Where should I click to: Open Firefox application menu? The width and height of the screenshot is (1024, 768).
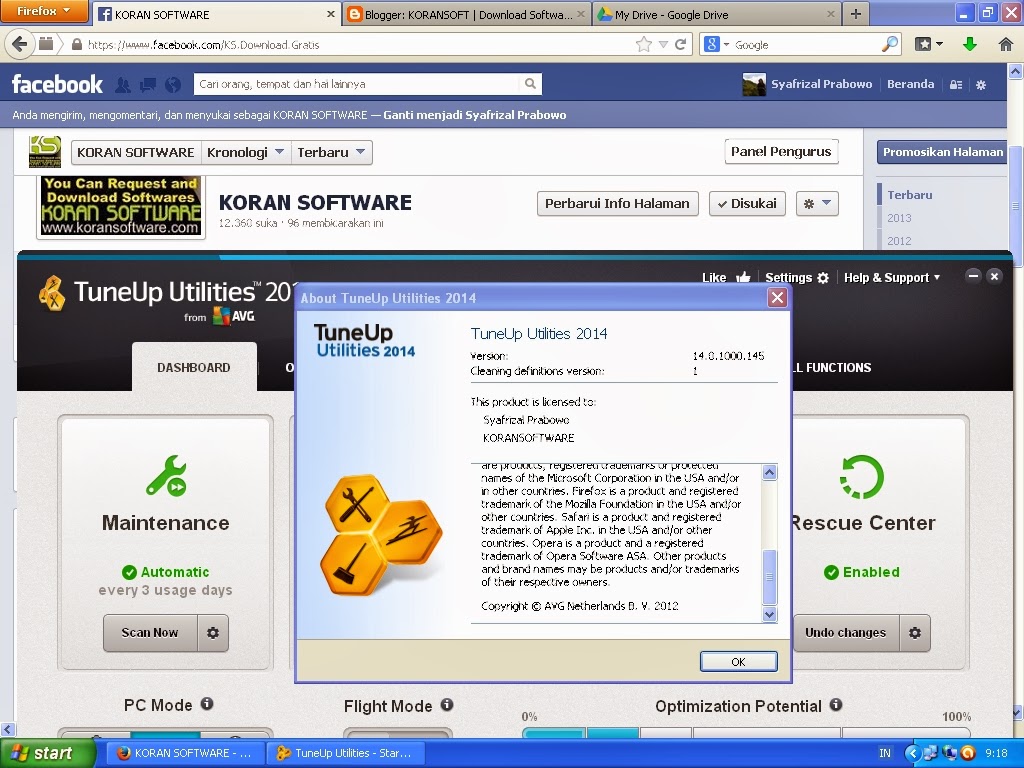coord(44,11)
